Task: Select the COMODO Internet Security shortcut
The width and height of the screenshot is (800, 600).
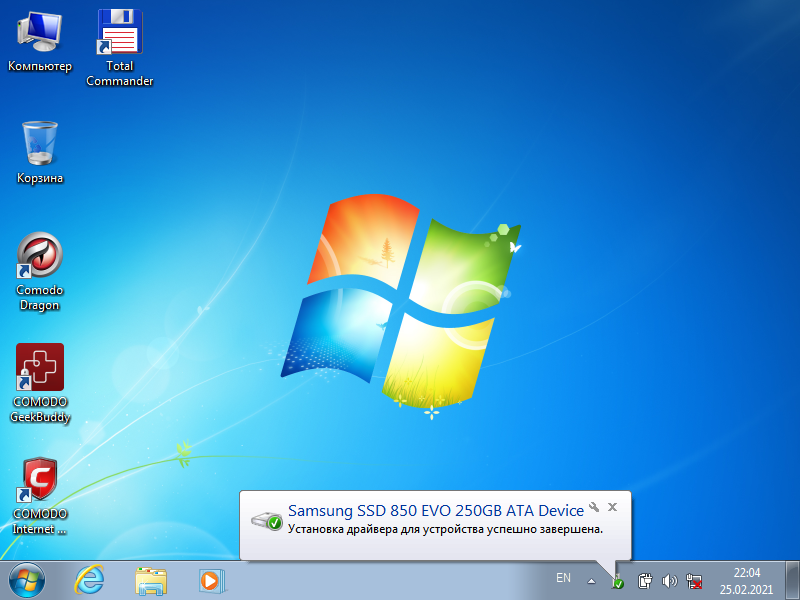Action: 40,495
